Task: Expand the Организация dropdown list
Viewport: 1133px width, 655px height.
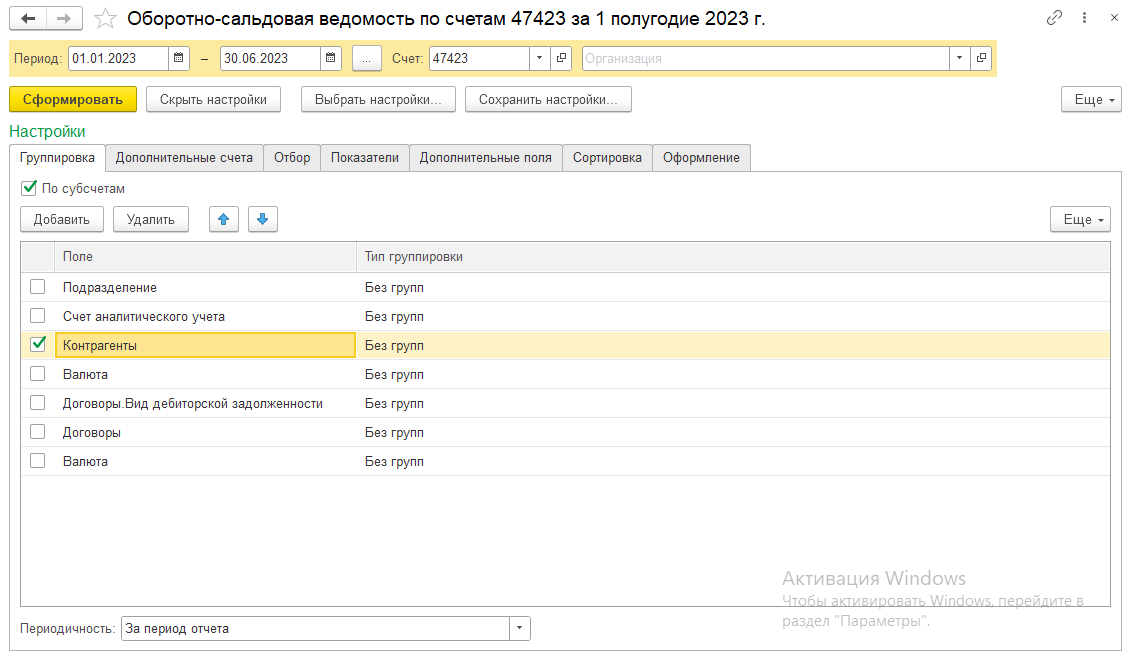Action: 960,59
